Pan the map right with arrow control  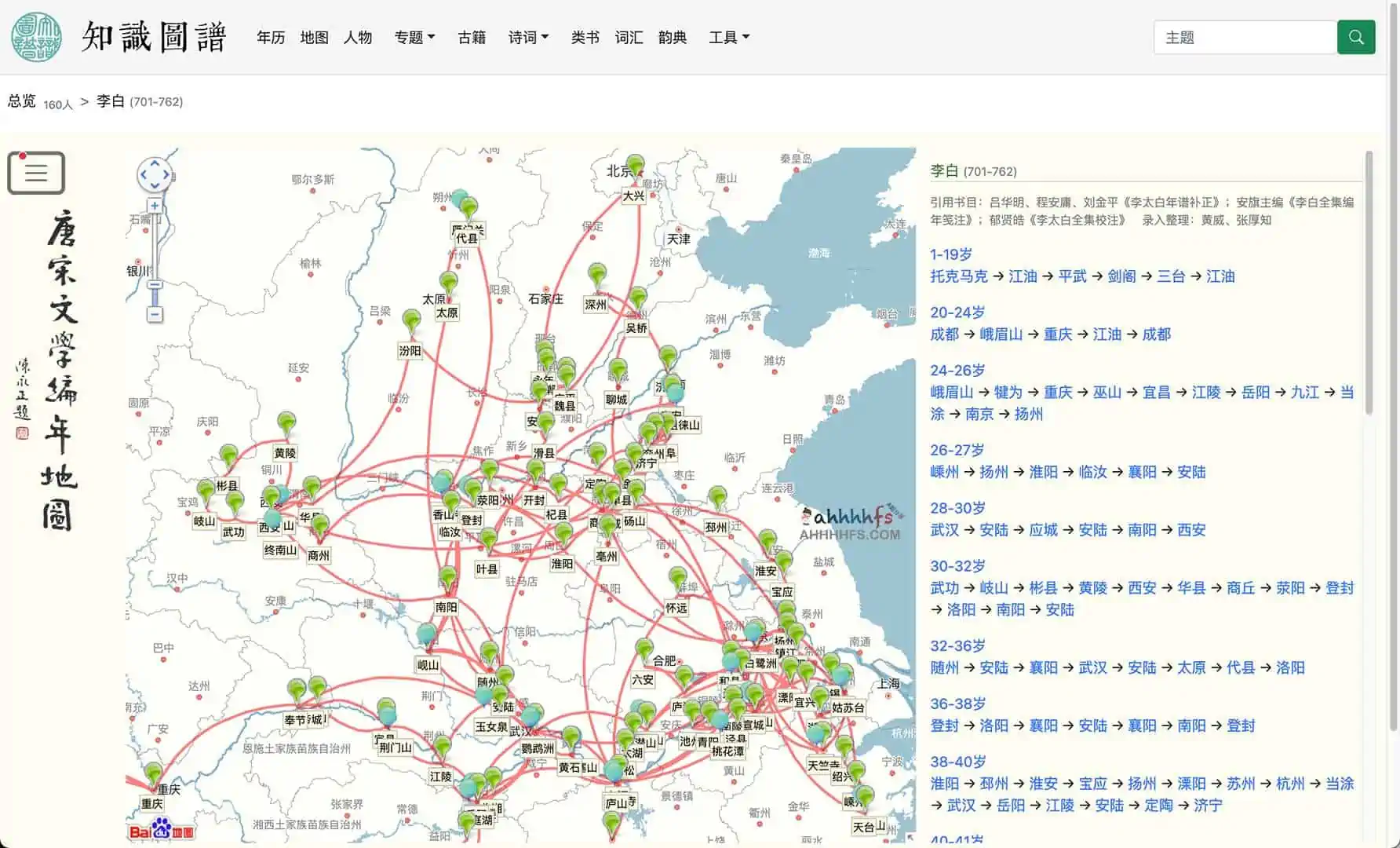pos(166,174)
